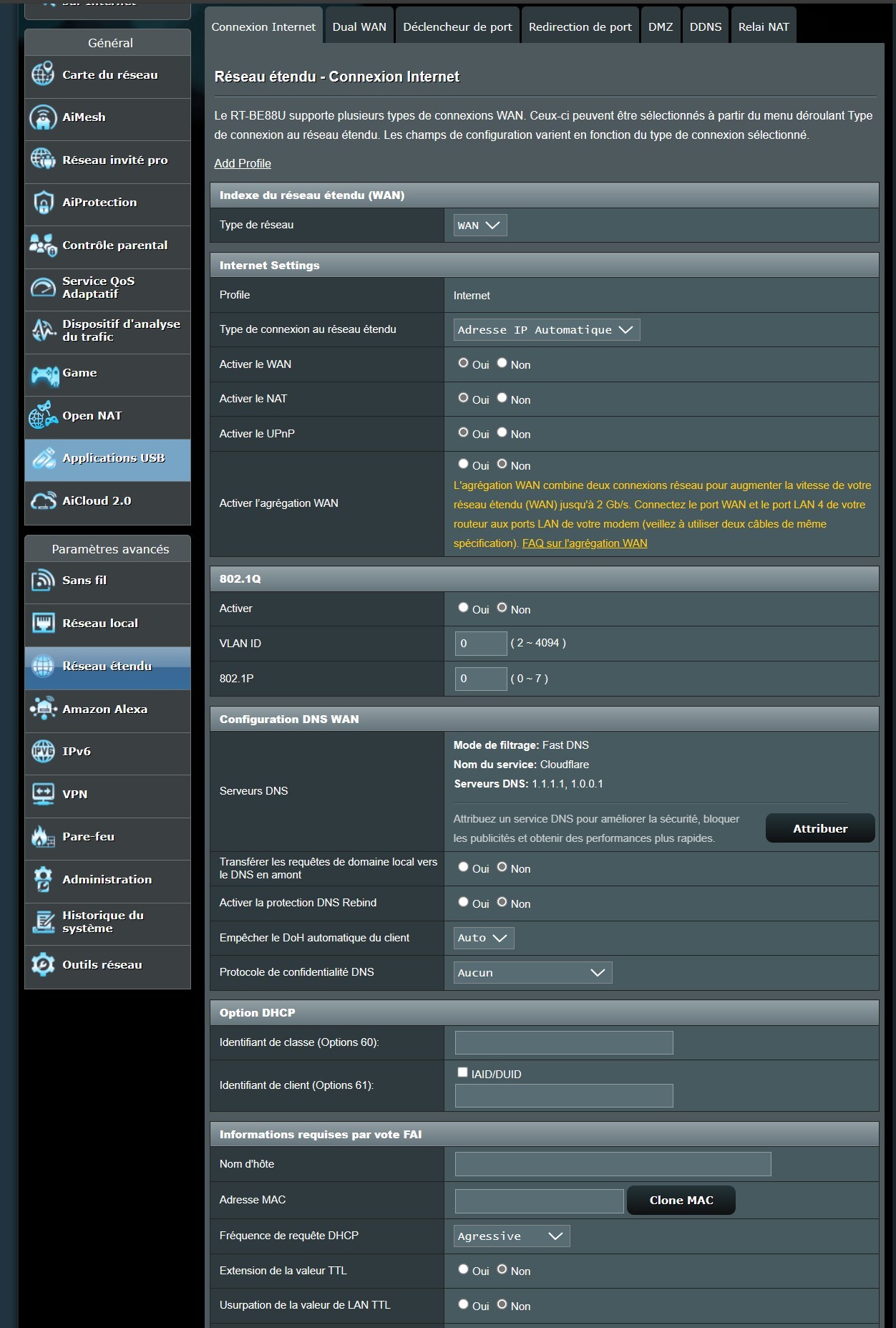This screenshot has height=1328, width=896.
Task: Open Fréquence de requête DHCP dropdown
Action: pyautogui.click(x=512, y=1236)
